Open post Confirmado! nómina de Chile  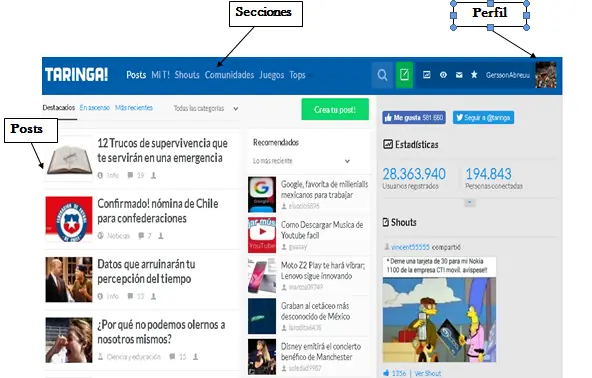tap(158, 211)
